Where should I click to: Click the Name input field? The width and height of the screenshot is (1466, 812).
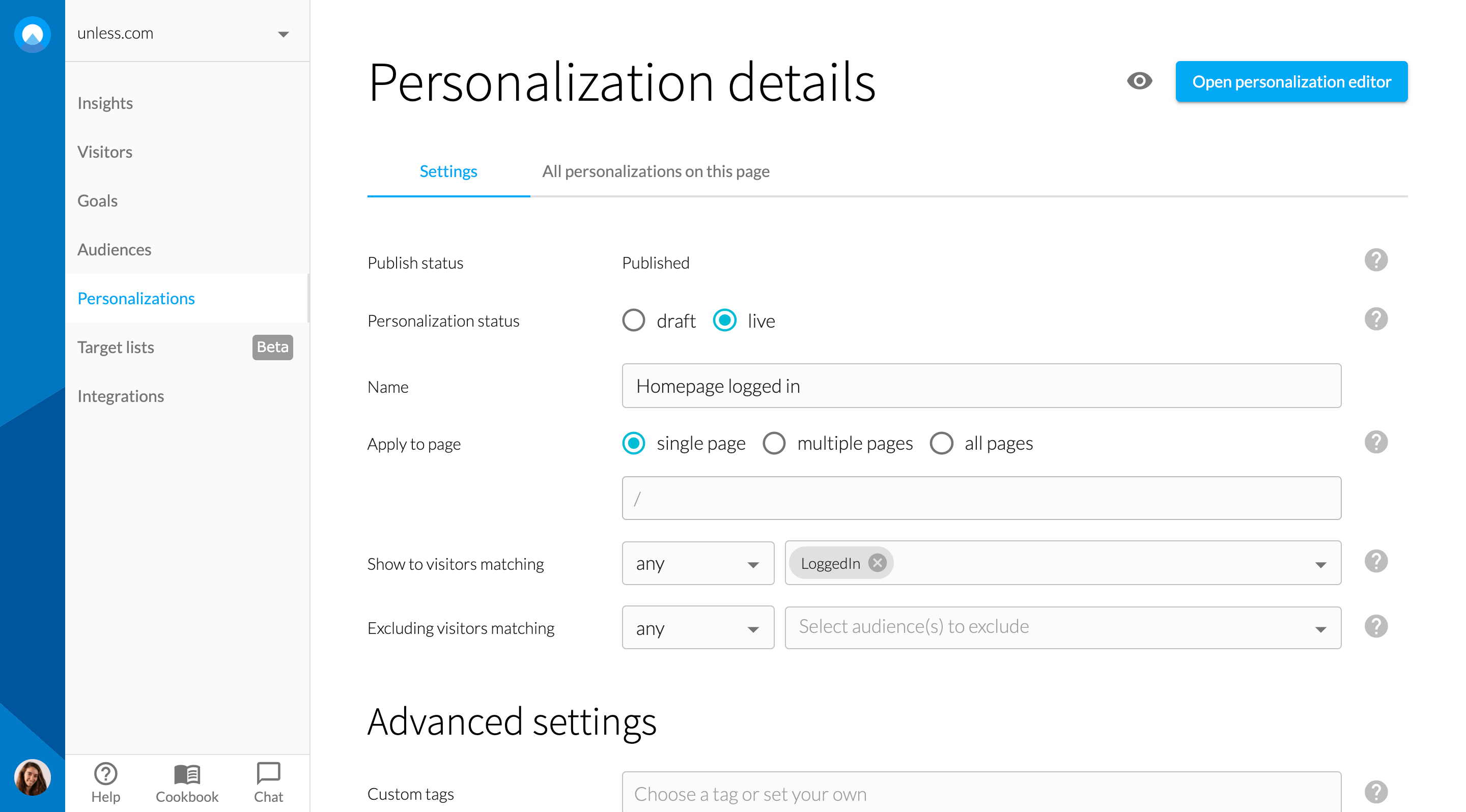981,386
